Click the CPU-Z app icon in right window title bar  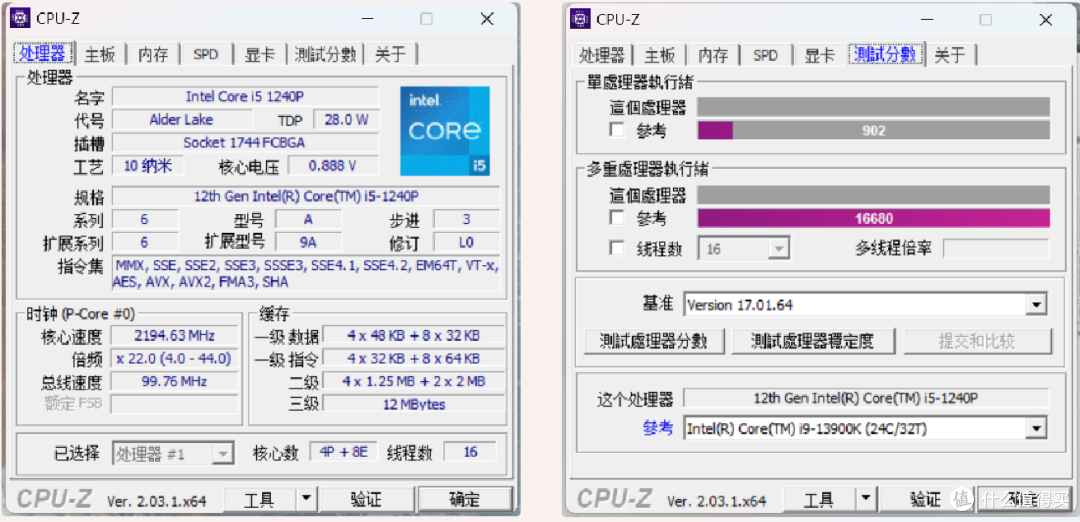tap(580, 19)
